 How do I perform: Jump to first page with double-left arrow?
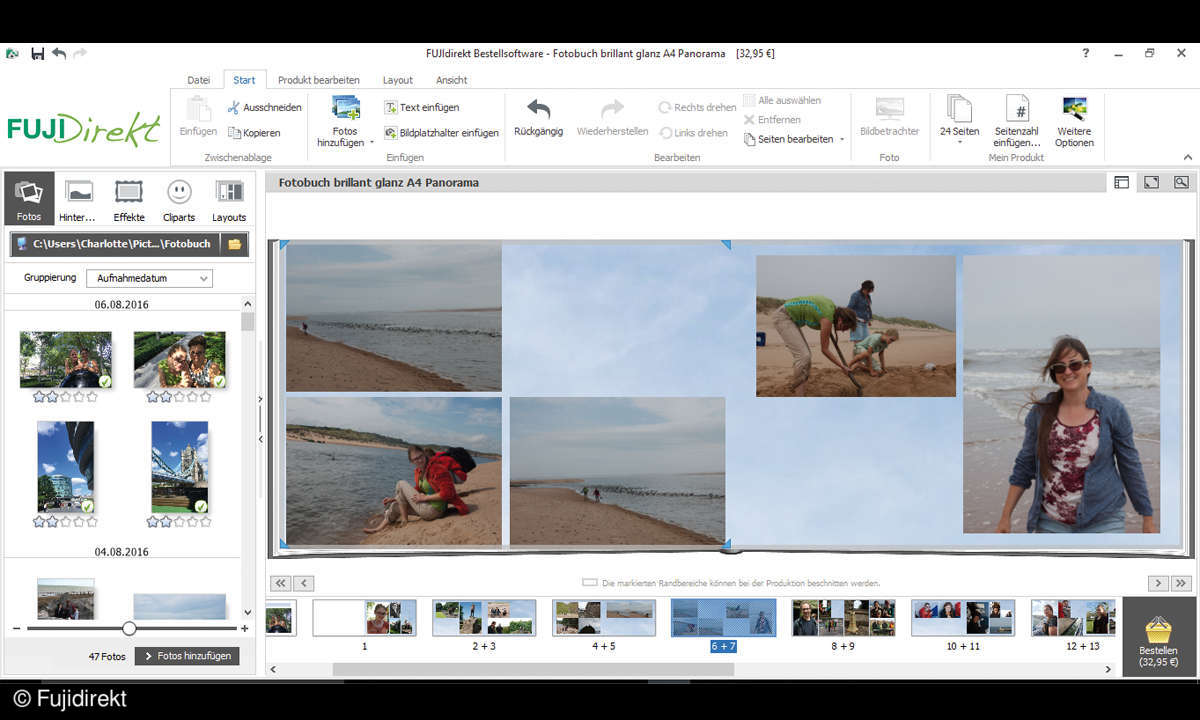point(280,583)
